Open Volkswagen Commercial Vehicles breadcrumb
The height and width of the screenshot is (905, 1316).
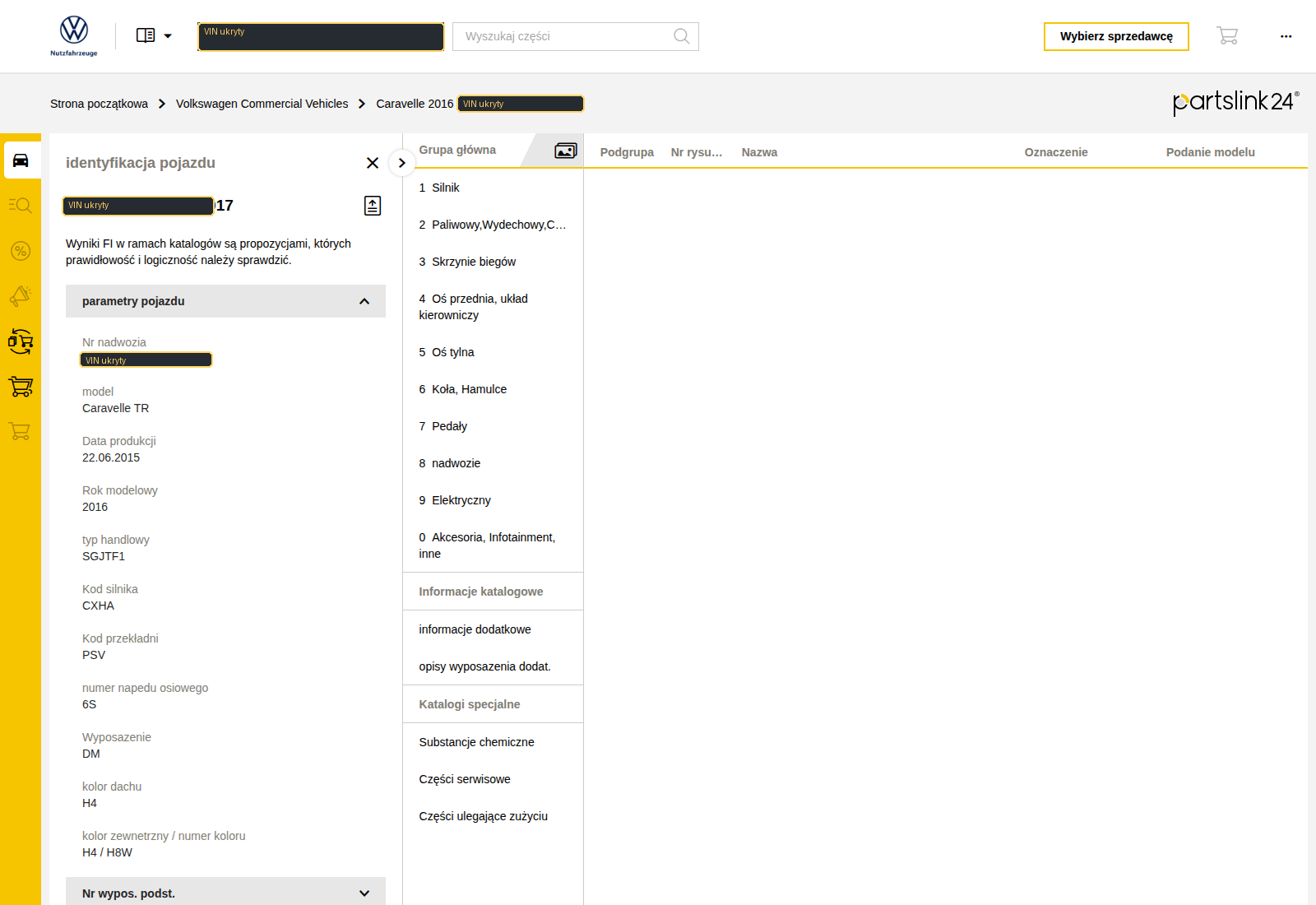point(262,104)
